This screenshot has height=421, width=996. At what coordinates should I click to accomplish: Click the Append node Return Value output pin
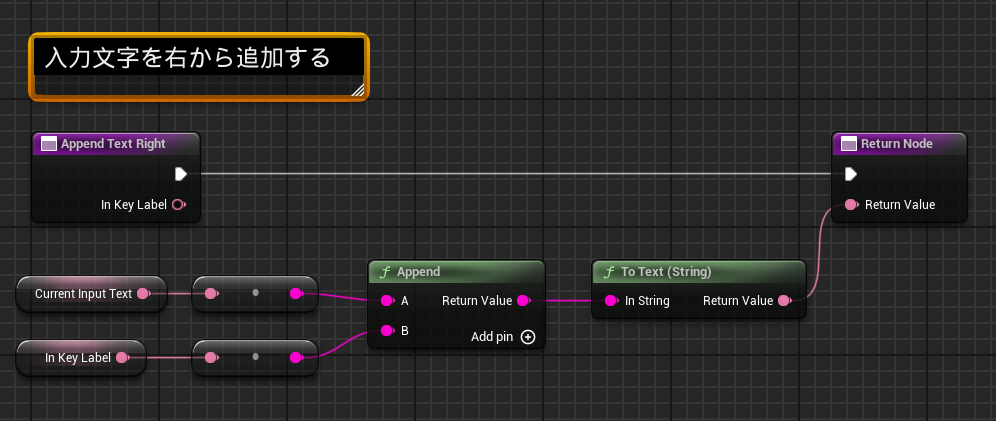pos(523,301)
